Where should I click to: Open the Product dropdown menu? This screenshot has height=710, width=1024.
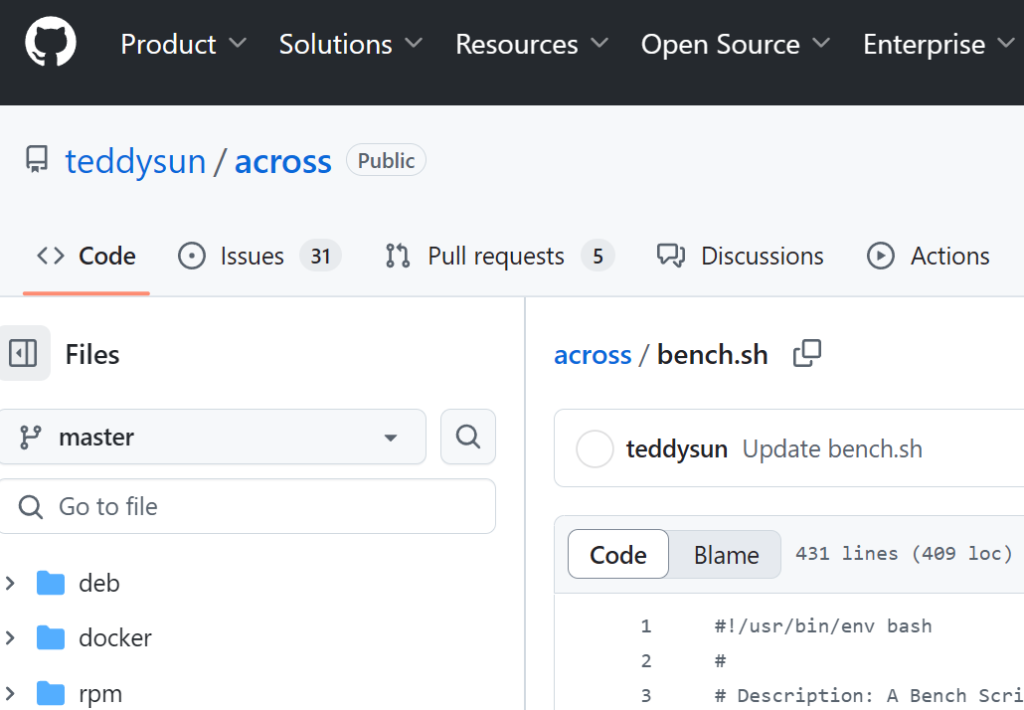click(x=184, y=44)
